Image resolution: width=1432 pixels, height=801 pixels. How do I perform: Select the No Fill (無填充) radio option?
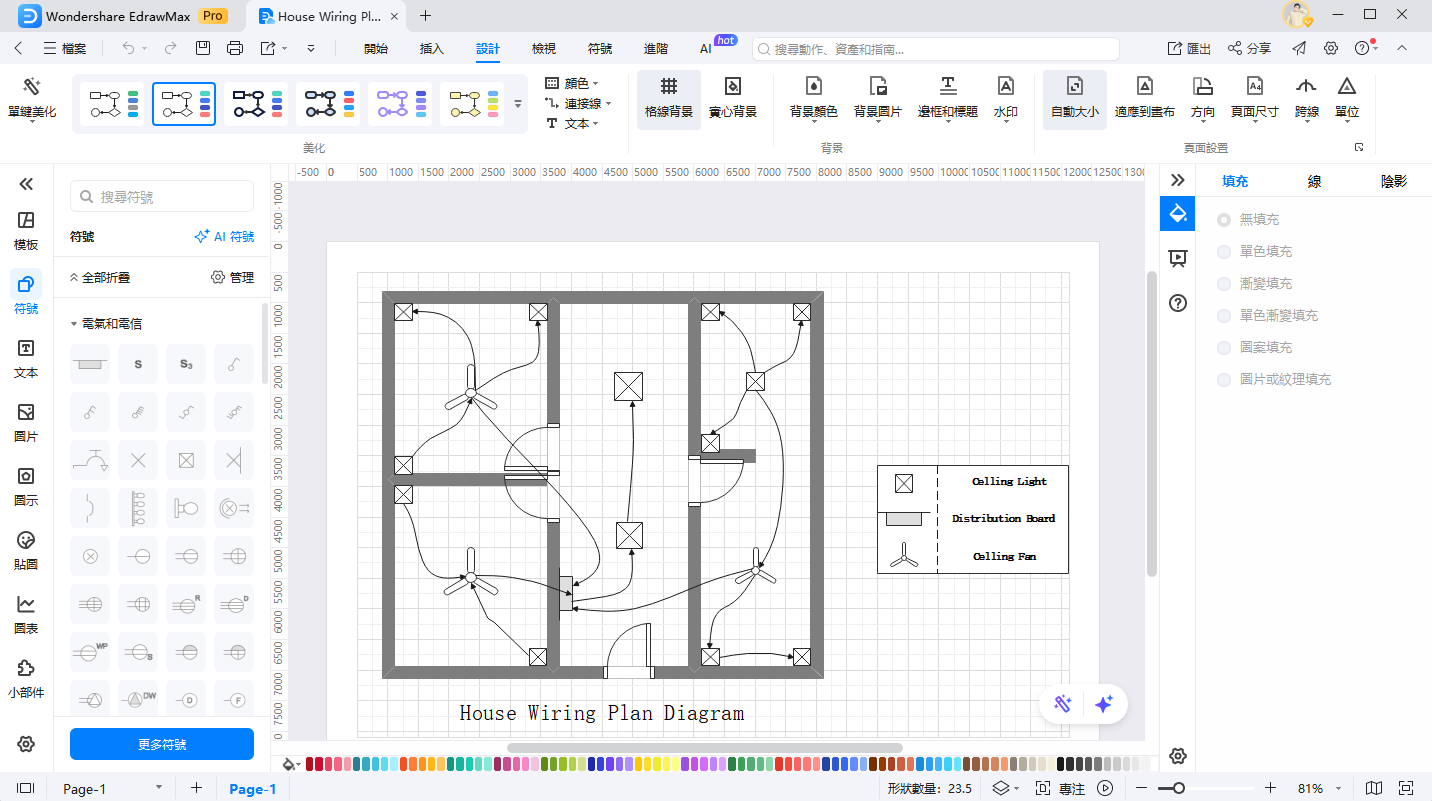1224,220
